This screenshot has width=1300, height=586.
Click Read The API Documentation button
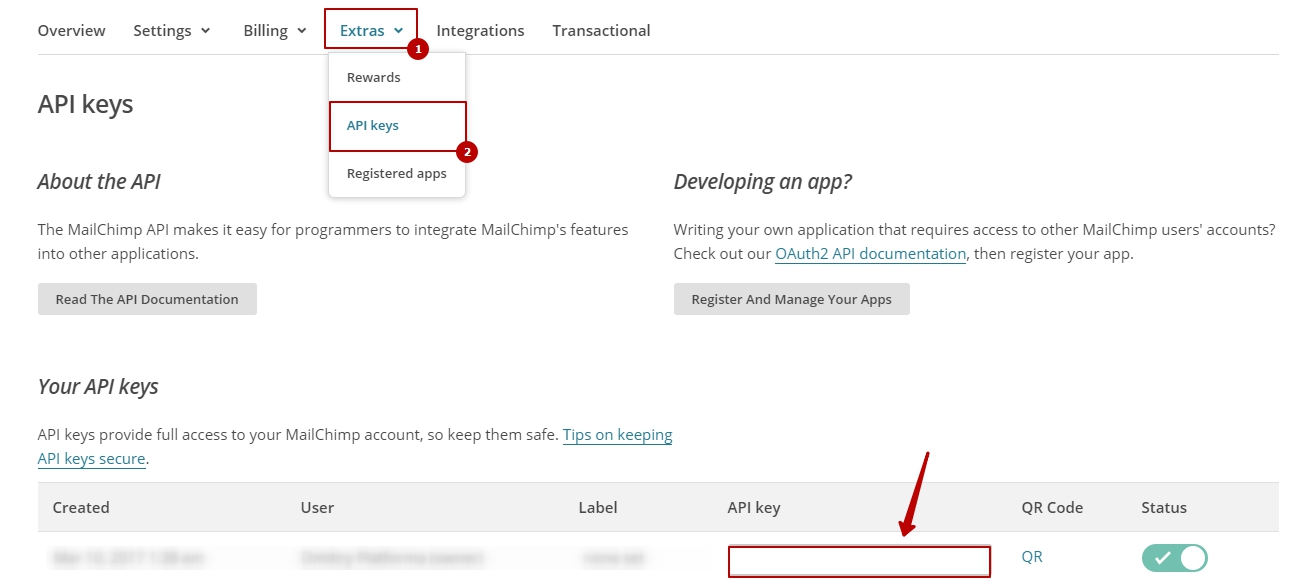[x=147, y=299]
